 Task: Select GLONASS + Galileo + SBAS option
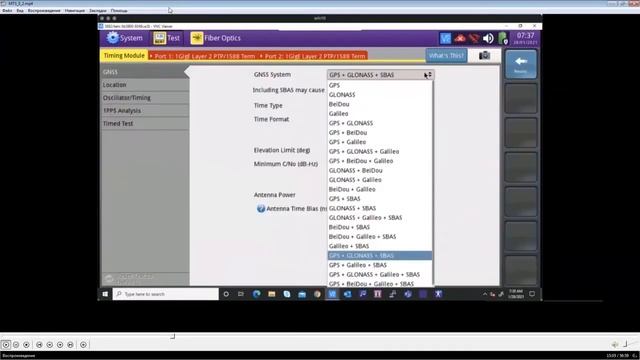click(380, 218)
